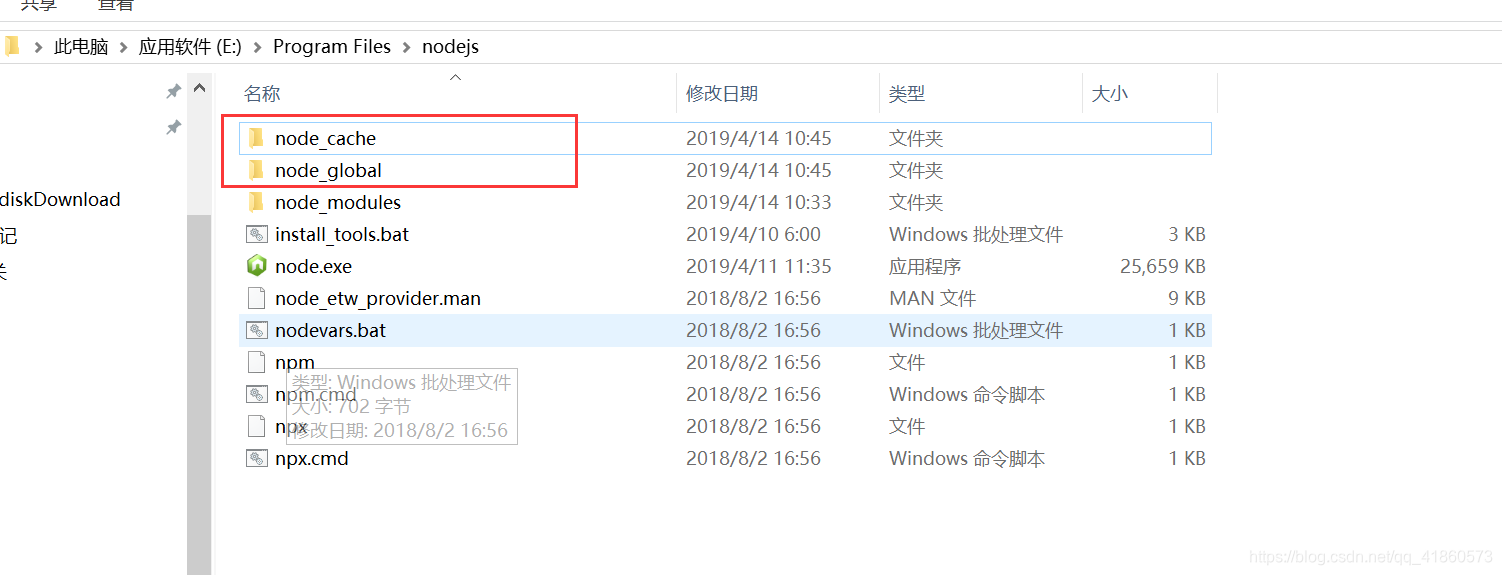The image size is (1502, 575).
Task: Select the install_tools.bat file name
Action: 342,235
